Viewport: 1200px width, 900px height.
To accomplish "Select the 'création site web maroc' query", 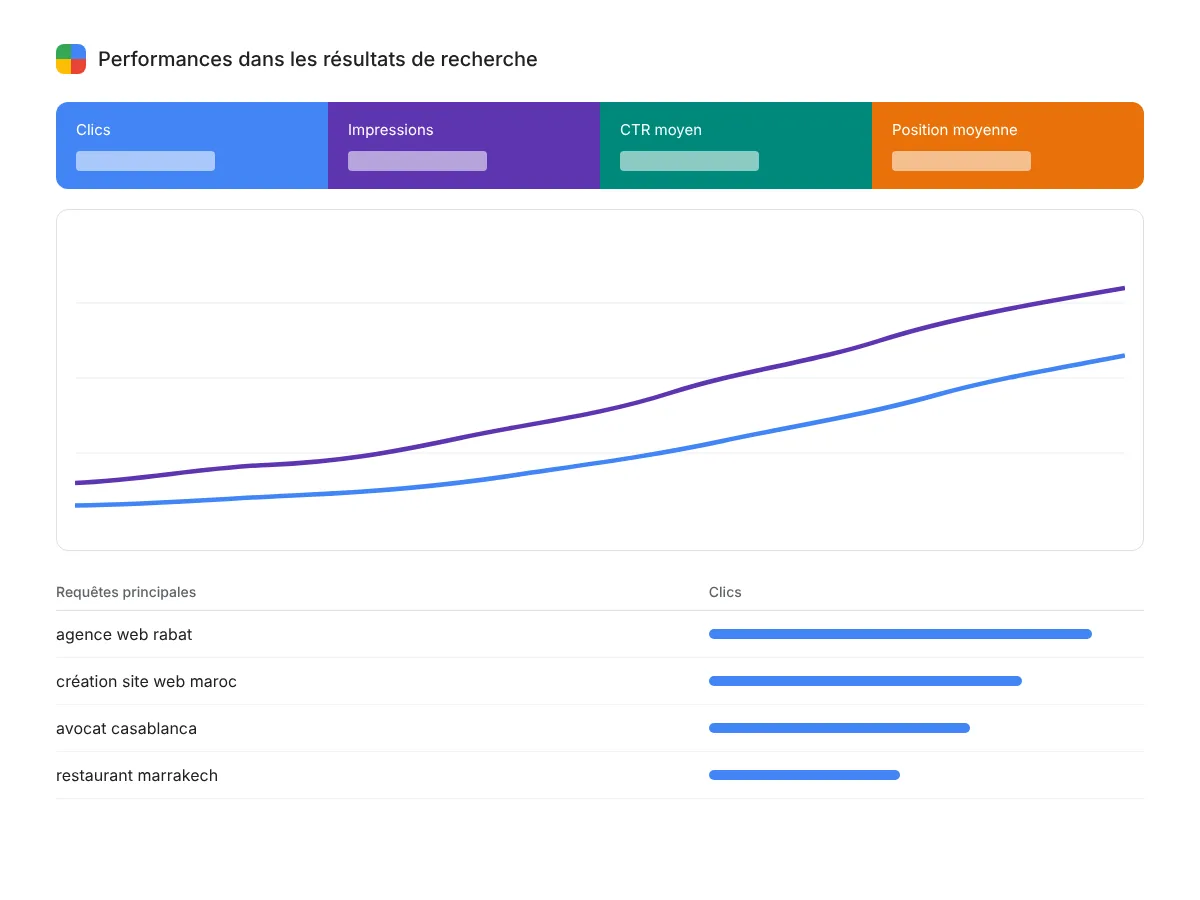I will pos(600,681).
